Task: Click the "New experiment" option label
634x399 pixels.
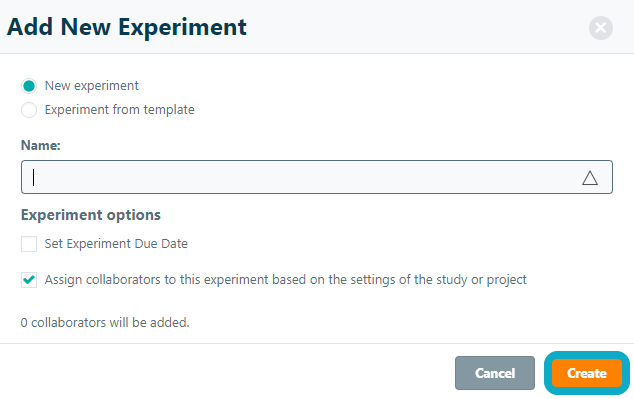Action: (91, 86)
